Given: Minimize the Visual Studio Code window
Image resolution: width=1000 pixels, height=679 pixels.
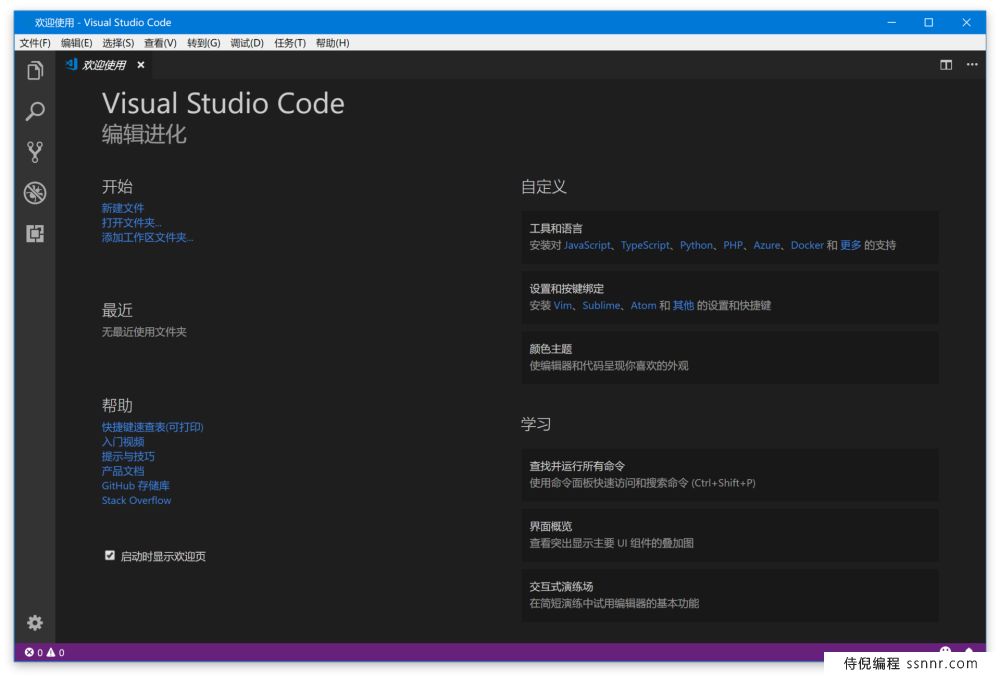Looking at the screenshot, I should coord(892,22).
